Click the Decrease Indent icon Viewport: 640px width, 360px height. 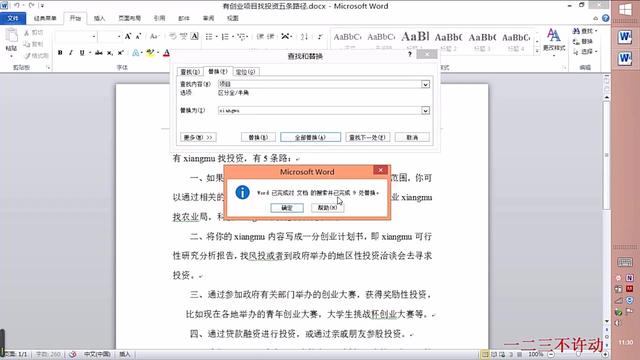(x=260, y=37)
